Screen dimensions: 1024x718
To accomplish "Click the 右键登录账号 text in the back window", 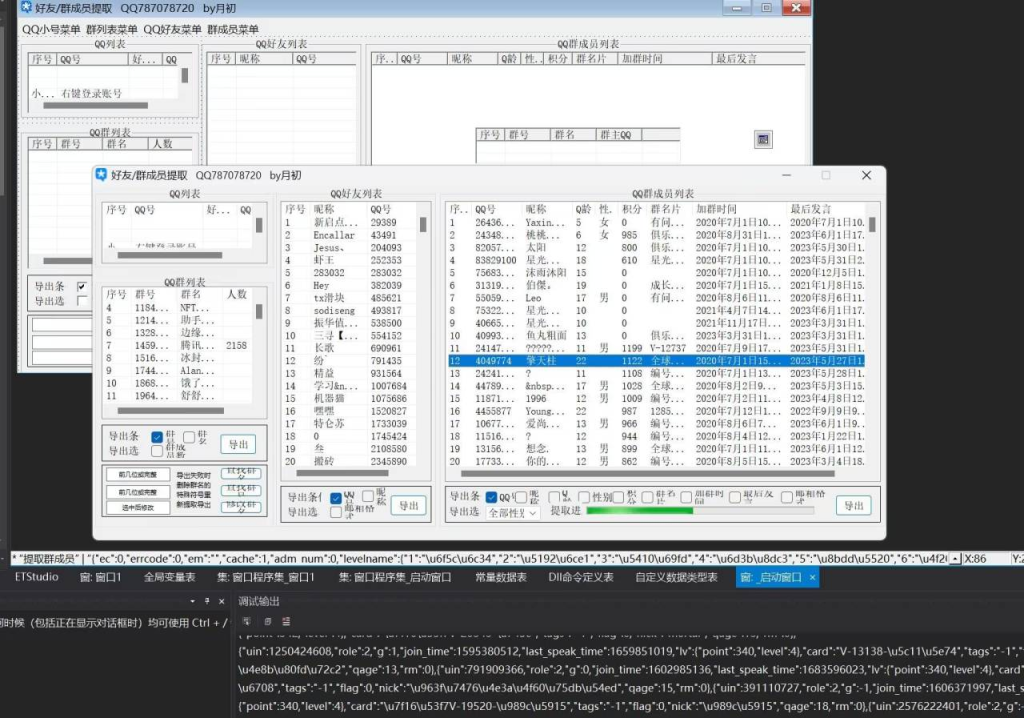I will pyautogui.click(x=91, y=93).
